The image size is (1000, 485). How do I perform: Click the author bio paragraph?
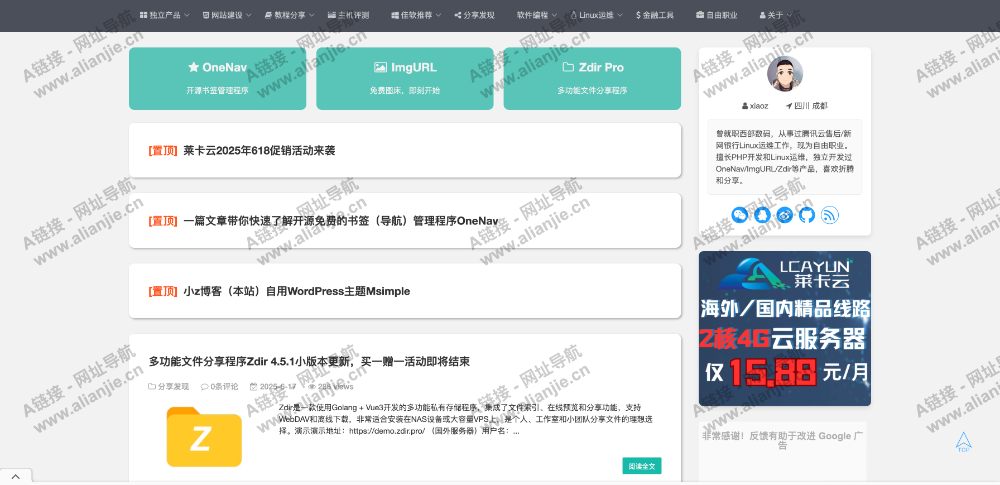click(784, 157)
